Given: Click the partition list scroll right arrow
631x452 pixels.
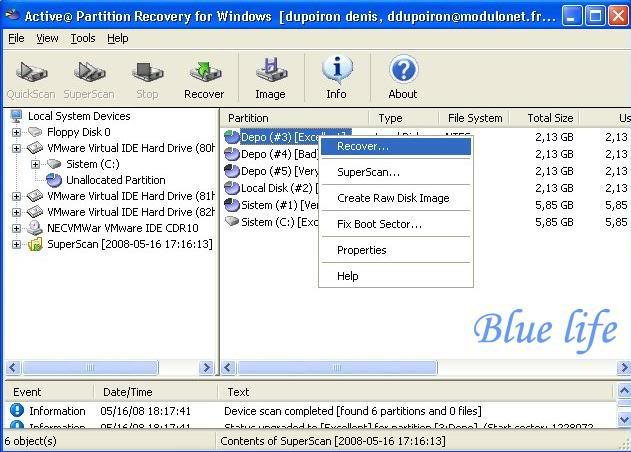Looking at the screenshot, I should coord(624,367).
